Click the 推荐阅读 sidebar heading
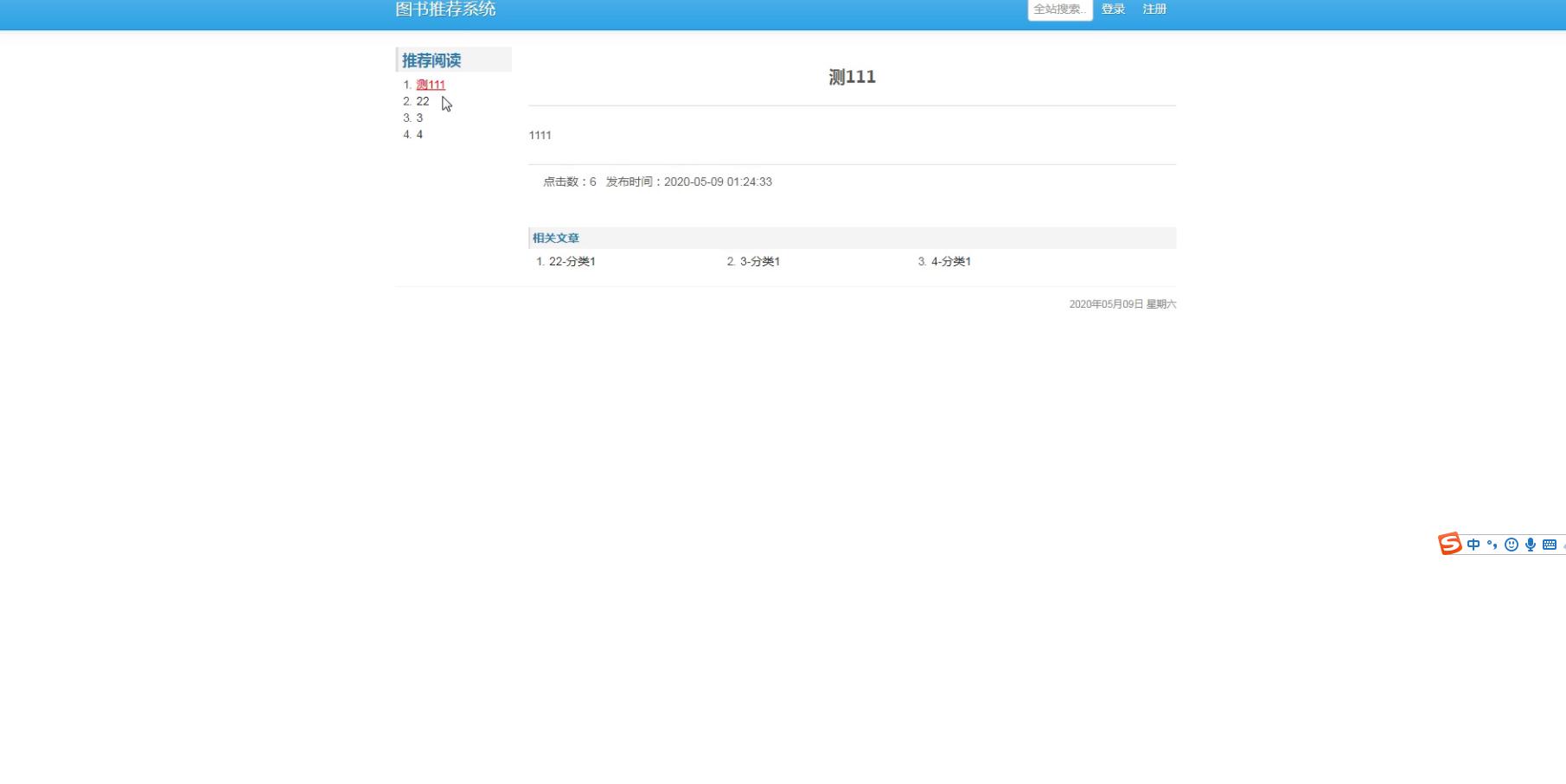 click(431, 61)
